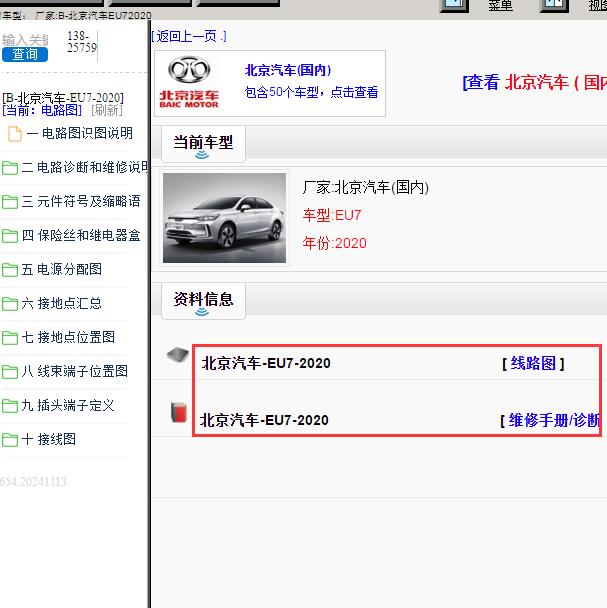Click the icon left of 菜单

click(x=454, y=5)
